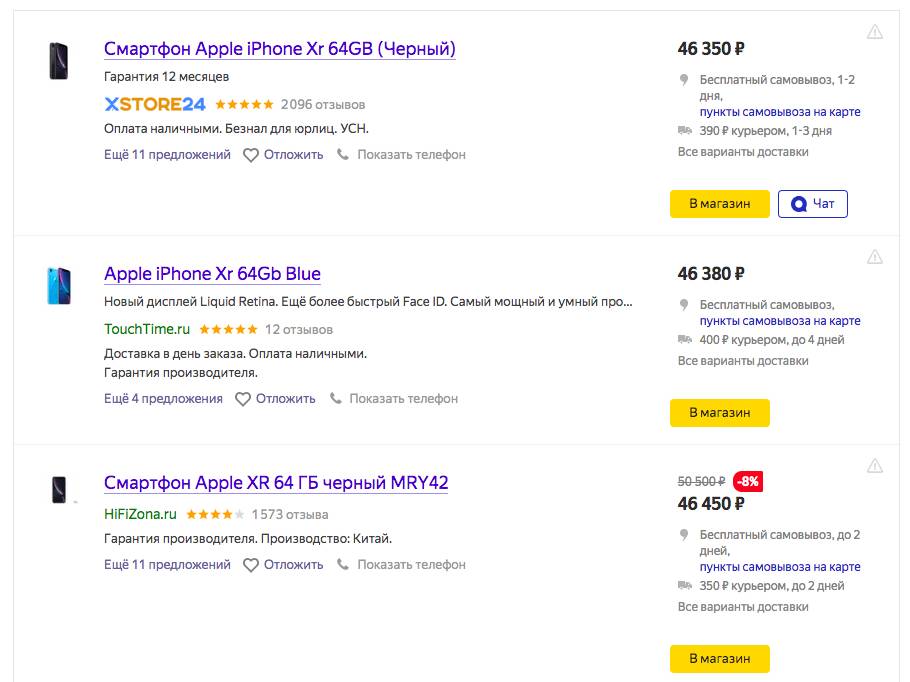Show phone number for XSTORE24 offer

tap(402, 155)
